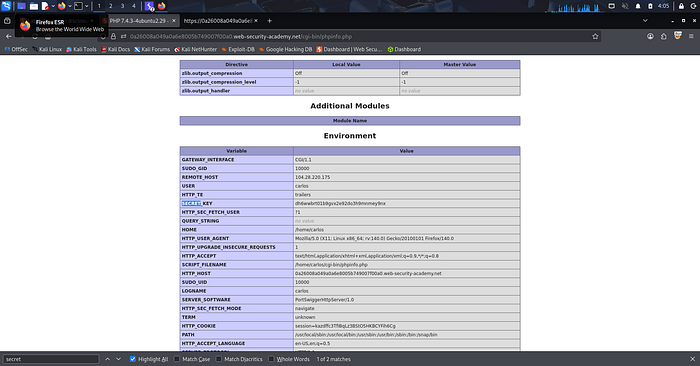Click the lock site-security icon
Viewport: 700px width, 366px height.
point(113,37)
